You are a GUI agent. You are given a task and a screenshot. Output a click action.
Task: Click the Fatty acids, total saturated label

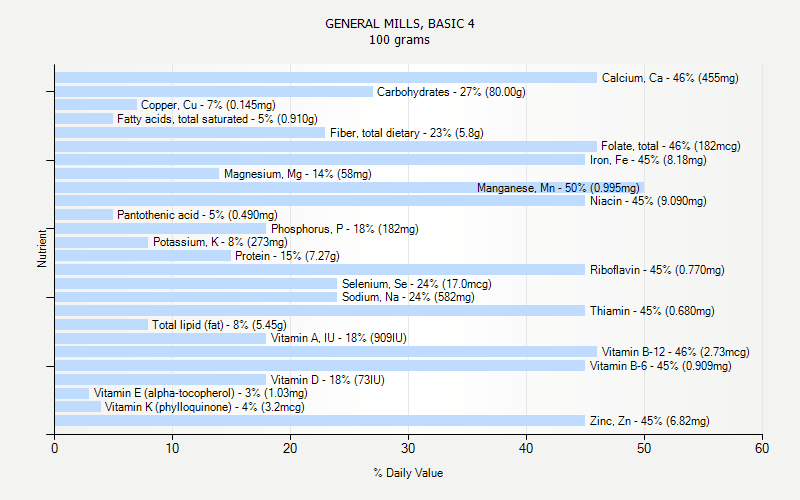click(217, 119)
